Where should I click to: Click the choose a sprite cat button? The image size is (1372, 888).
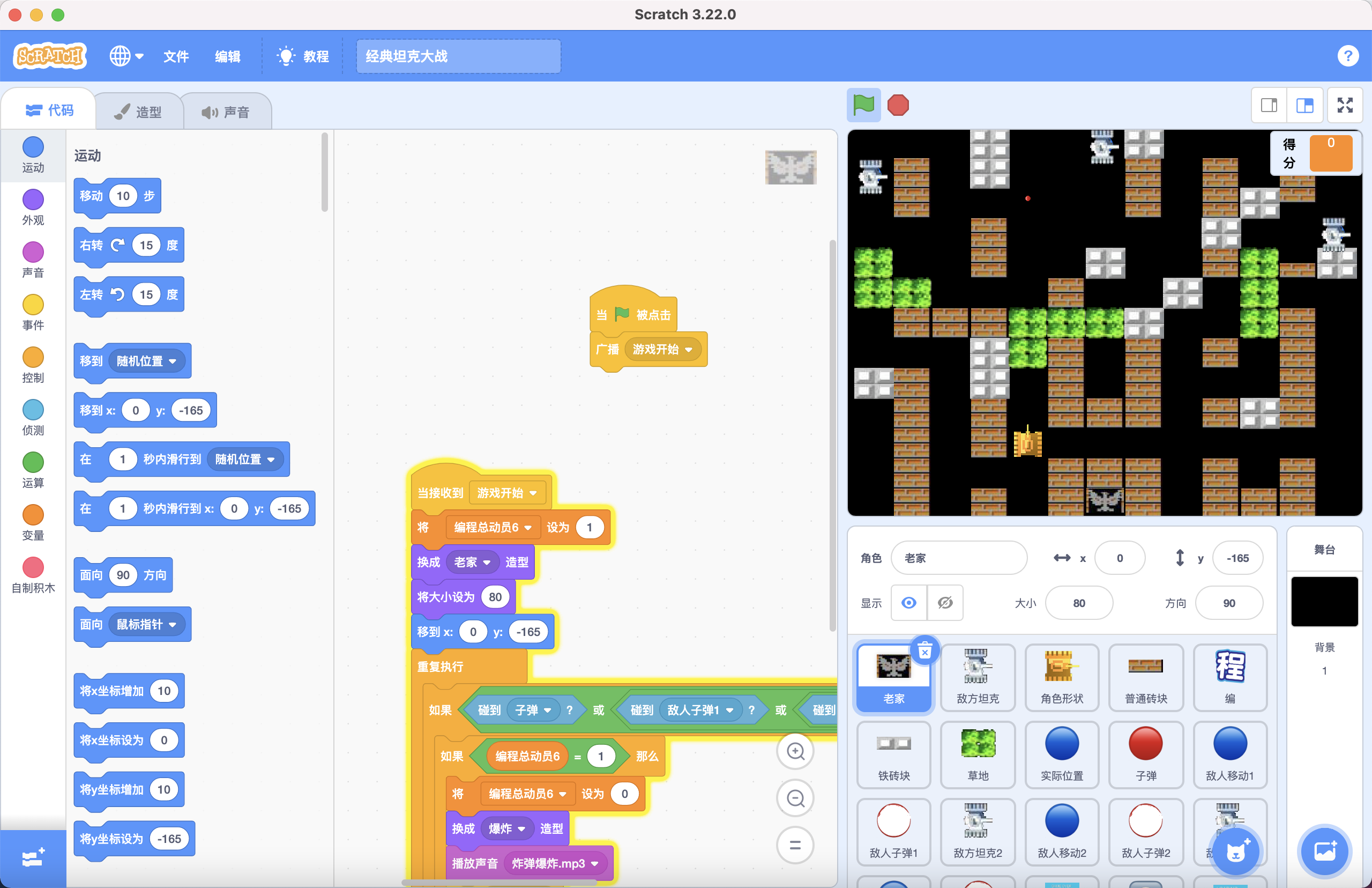tap(1235, 851)
